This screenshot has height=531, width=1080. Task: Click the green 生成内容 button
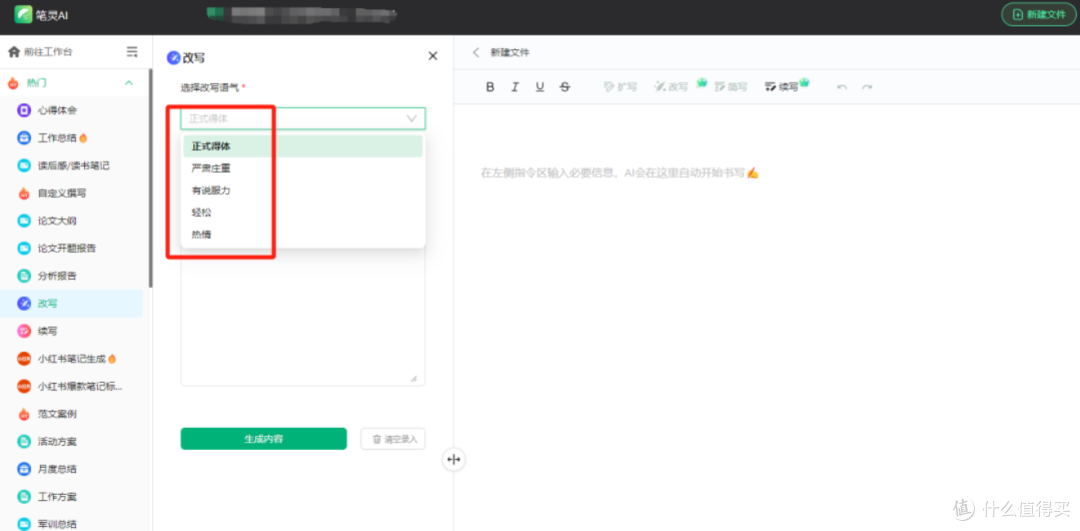point(263,439)
